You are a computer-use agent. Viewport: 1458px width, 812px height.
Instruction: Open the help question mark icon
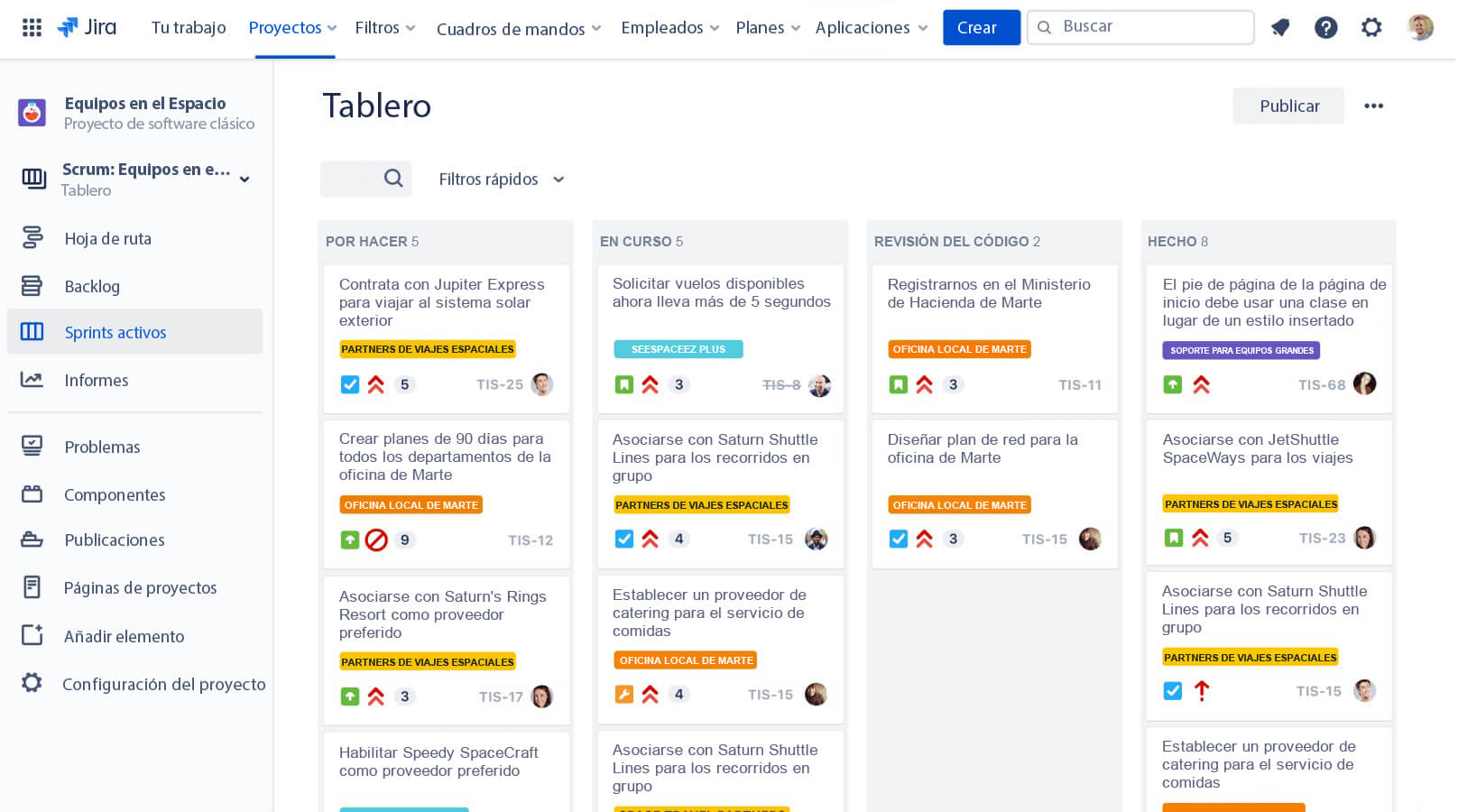[1325, 28]
